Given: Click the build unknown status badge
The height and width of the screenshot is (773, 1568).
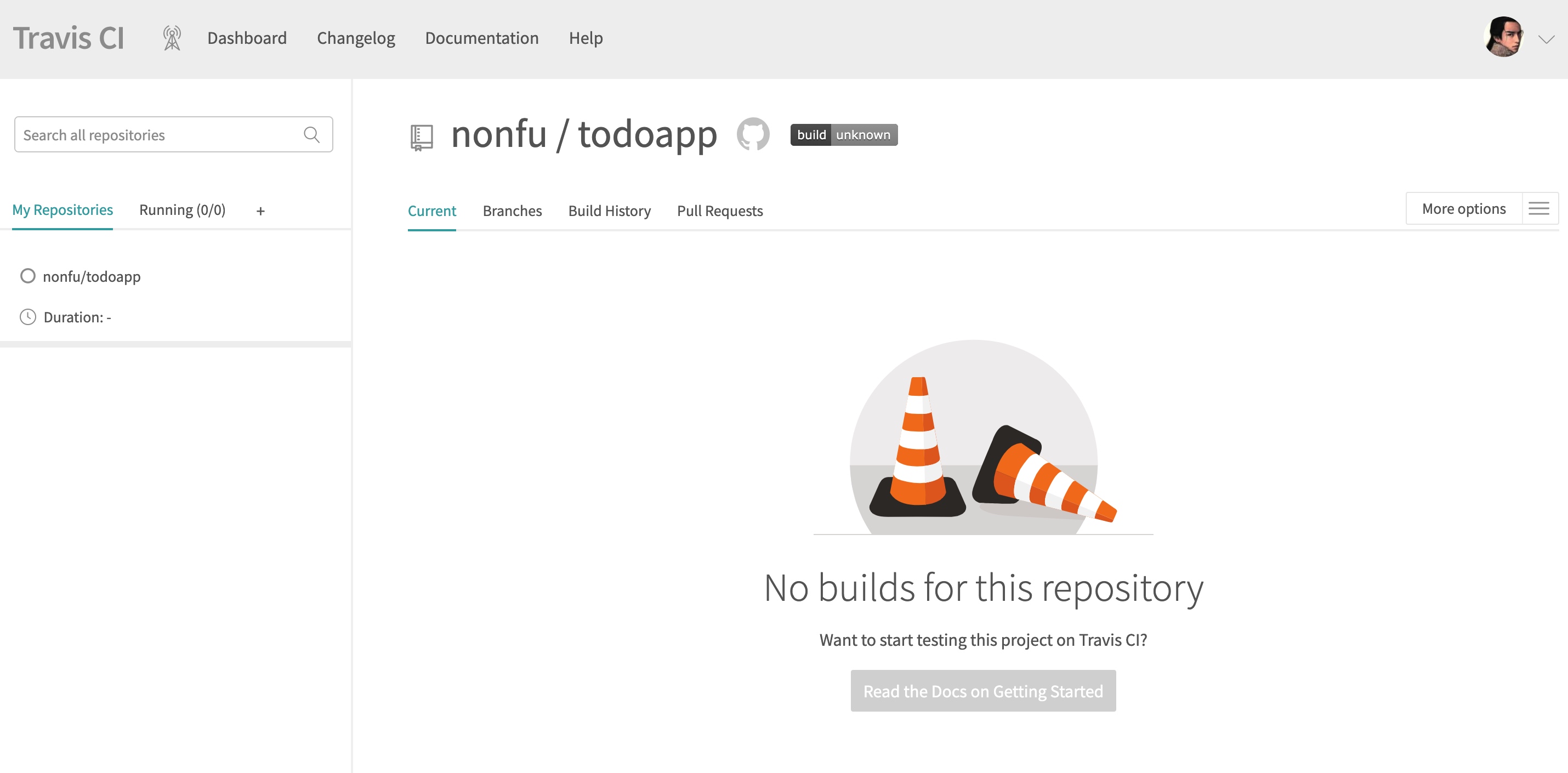Looking at the screenshot, I should pyautogui.click(x=844, y=134).
